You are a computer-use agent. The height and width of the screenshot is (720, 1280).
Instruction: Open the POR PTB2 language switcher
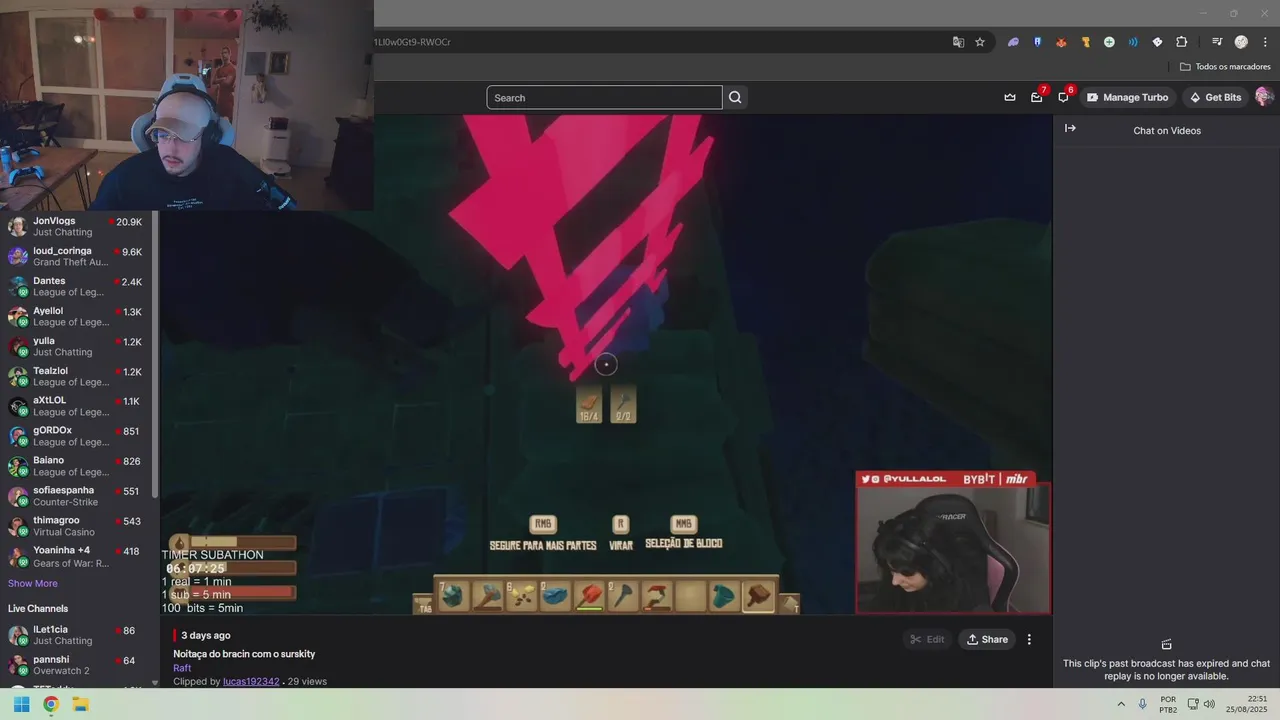[1168, 704]
